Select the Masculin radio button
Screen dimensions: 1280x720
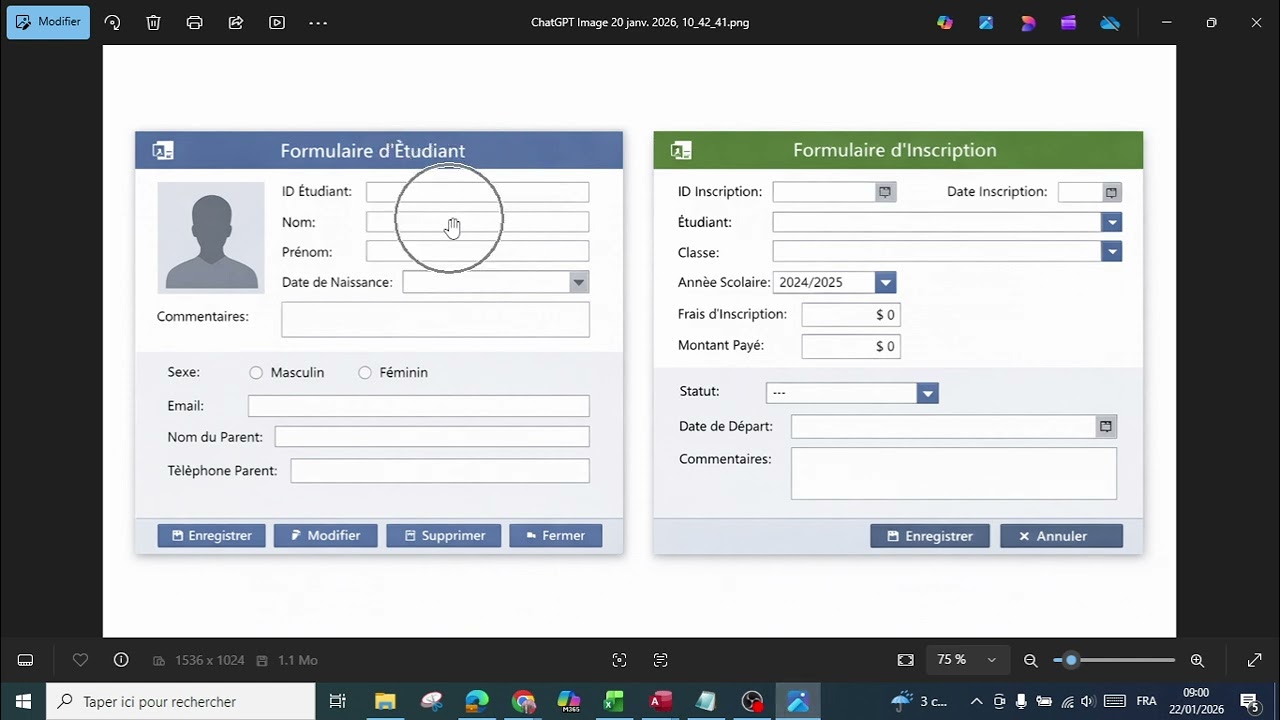256,373
